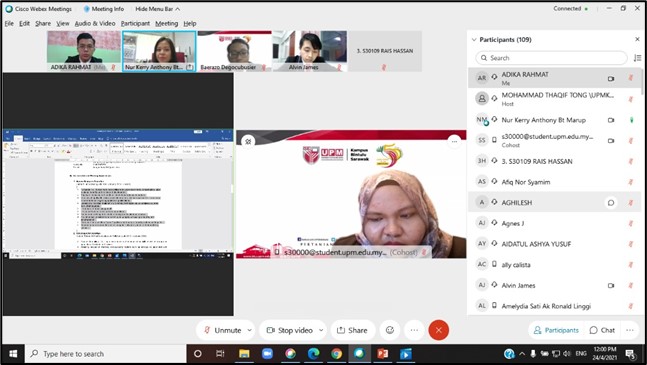Click the Share button
Screen dimensions: 647x365
(x=352, y=330)
